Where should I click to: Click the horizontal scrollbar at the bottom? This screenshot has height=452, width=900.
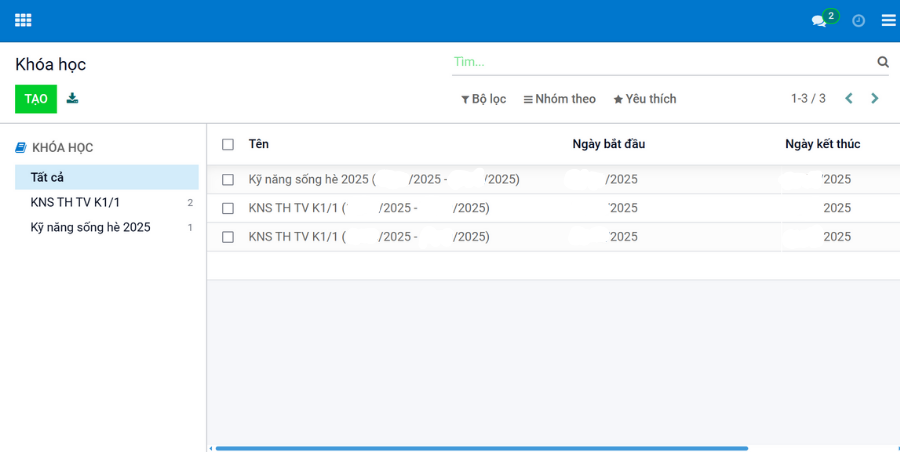click(480, 448)
